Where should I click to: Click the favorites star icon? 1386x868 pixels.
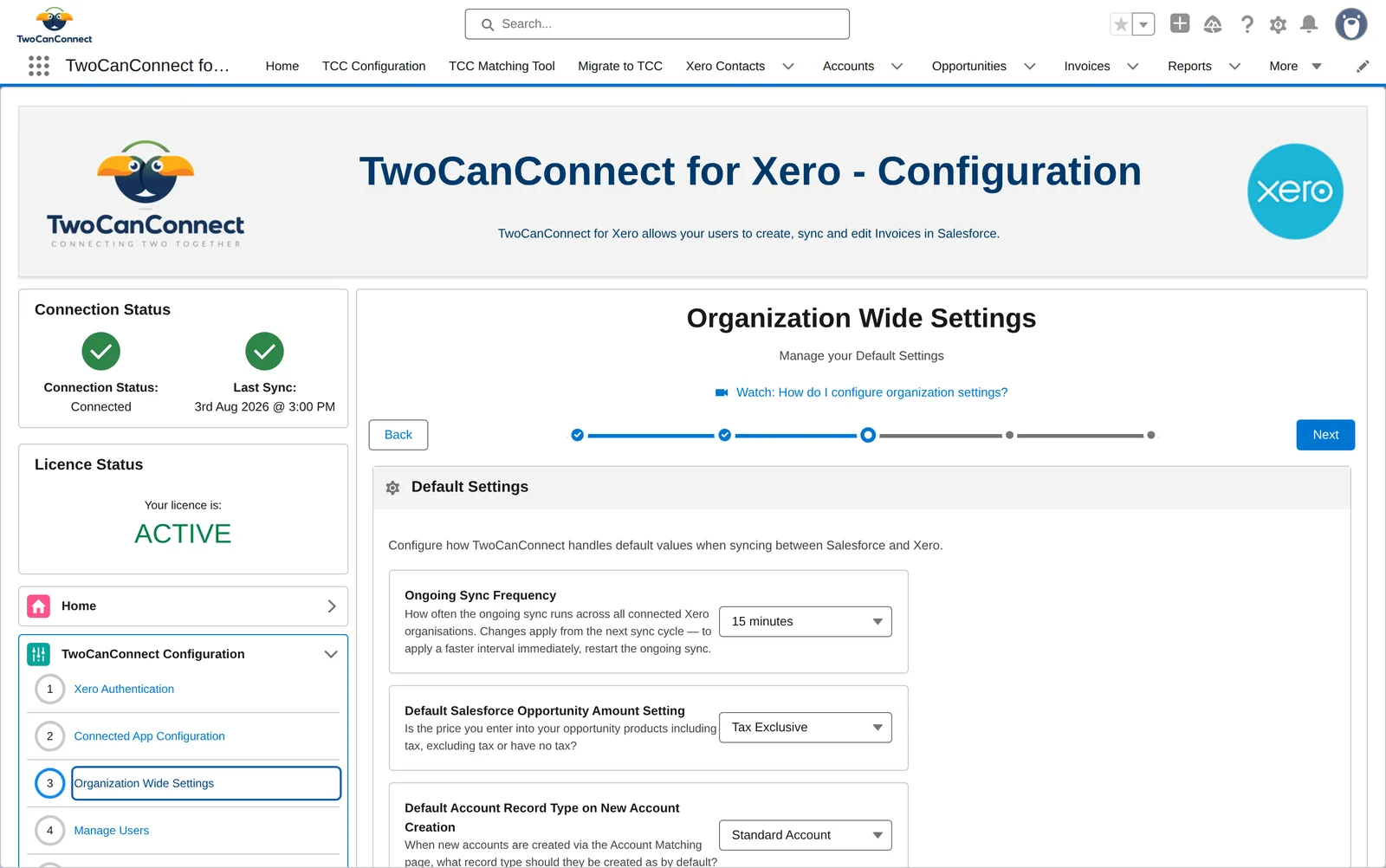click(x=1121, y=24)
